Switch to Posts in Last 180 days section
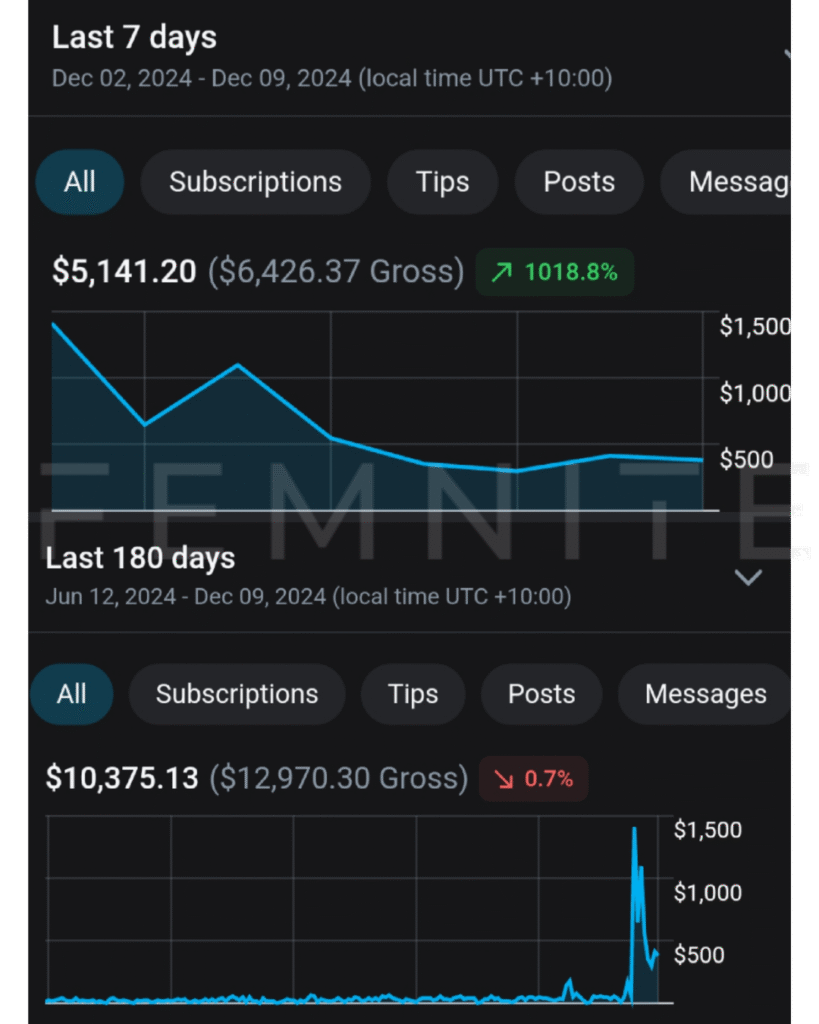819x1024 pixels. click(x=541, y=694)
